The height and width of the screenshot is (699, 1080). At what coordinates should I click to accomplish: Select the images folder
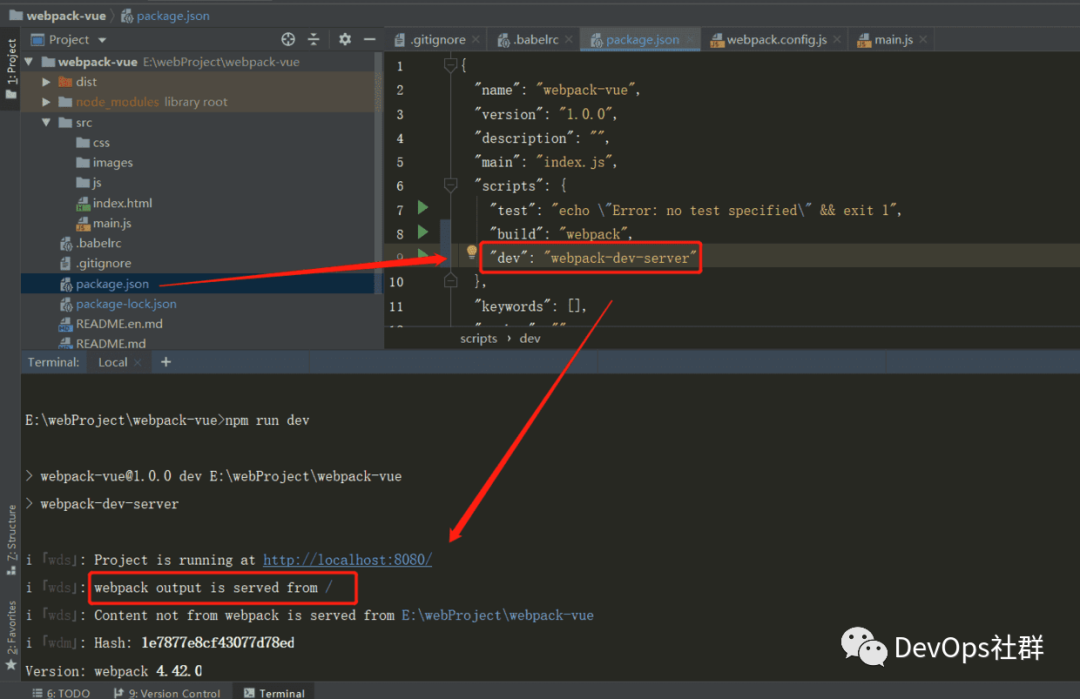tap(105, 163)
